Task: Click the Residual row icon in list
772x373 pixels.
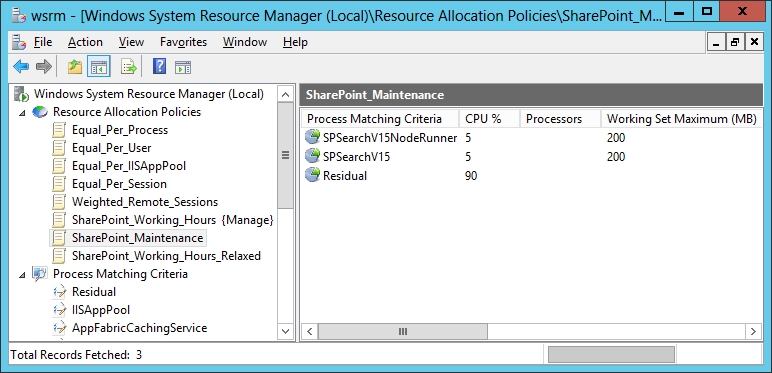Action: click(x=312, y=175)
